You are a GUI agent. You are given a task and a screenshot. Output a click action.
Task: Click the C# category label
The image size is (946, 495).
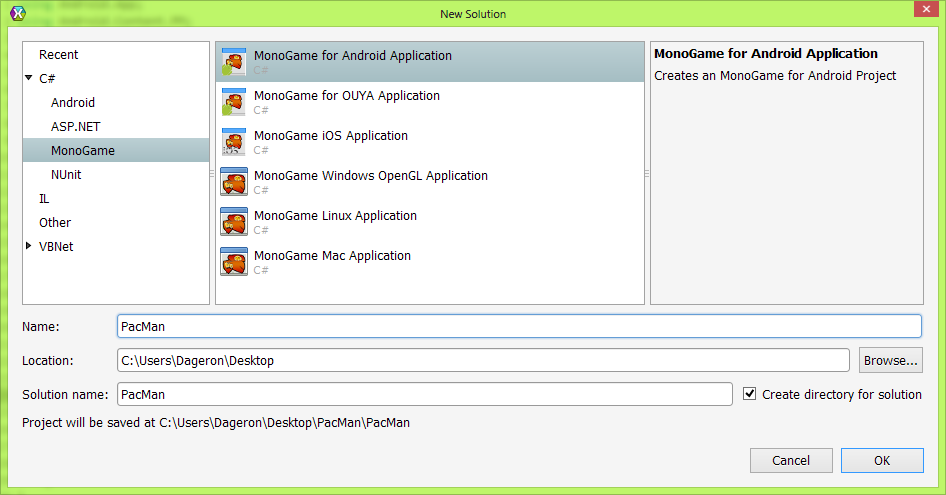pos(47,78)
